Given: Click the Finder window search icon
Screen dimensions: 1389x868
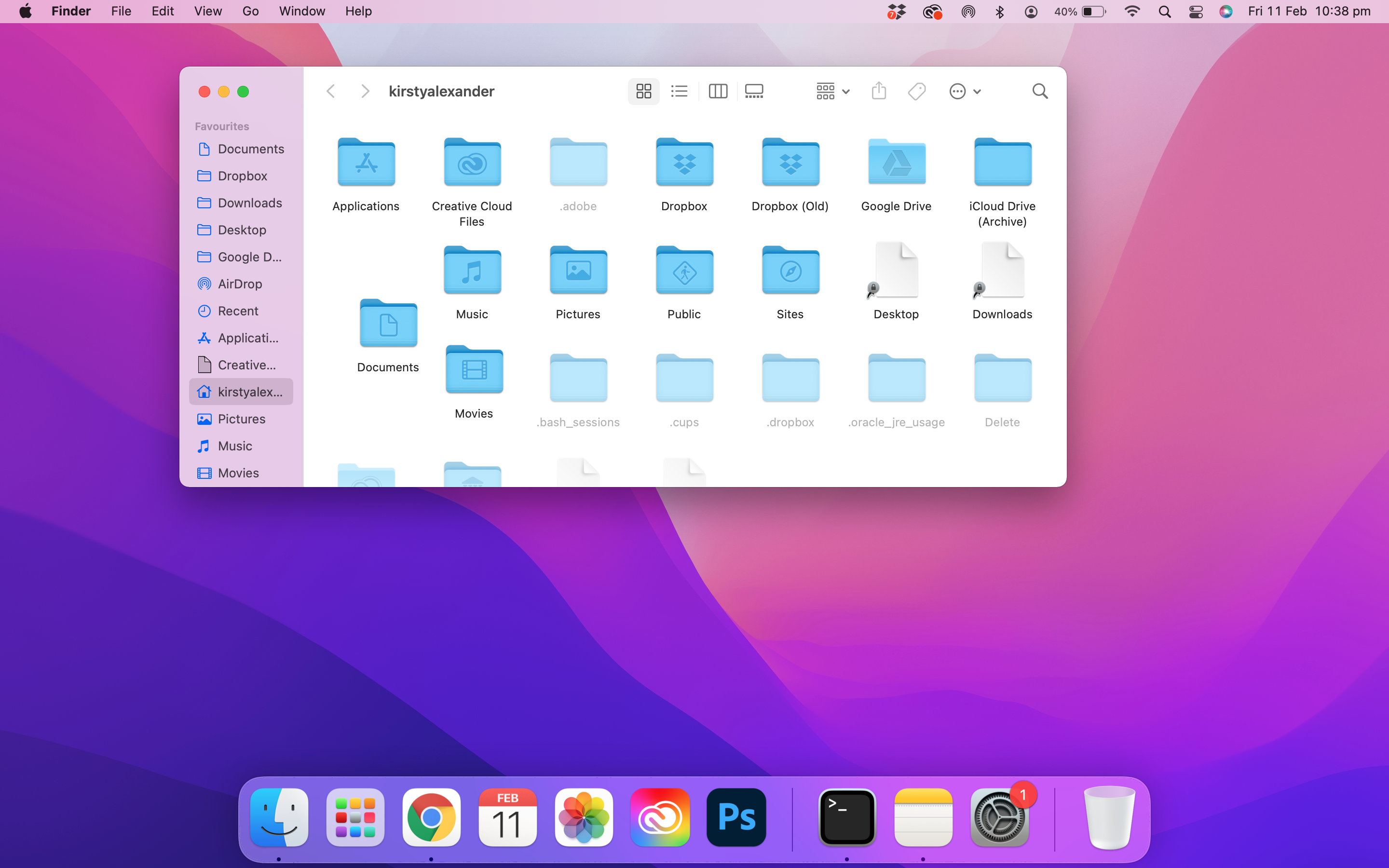Looking at the screenshot, I should tap(1039, 91).
